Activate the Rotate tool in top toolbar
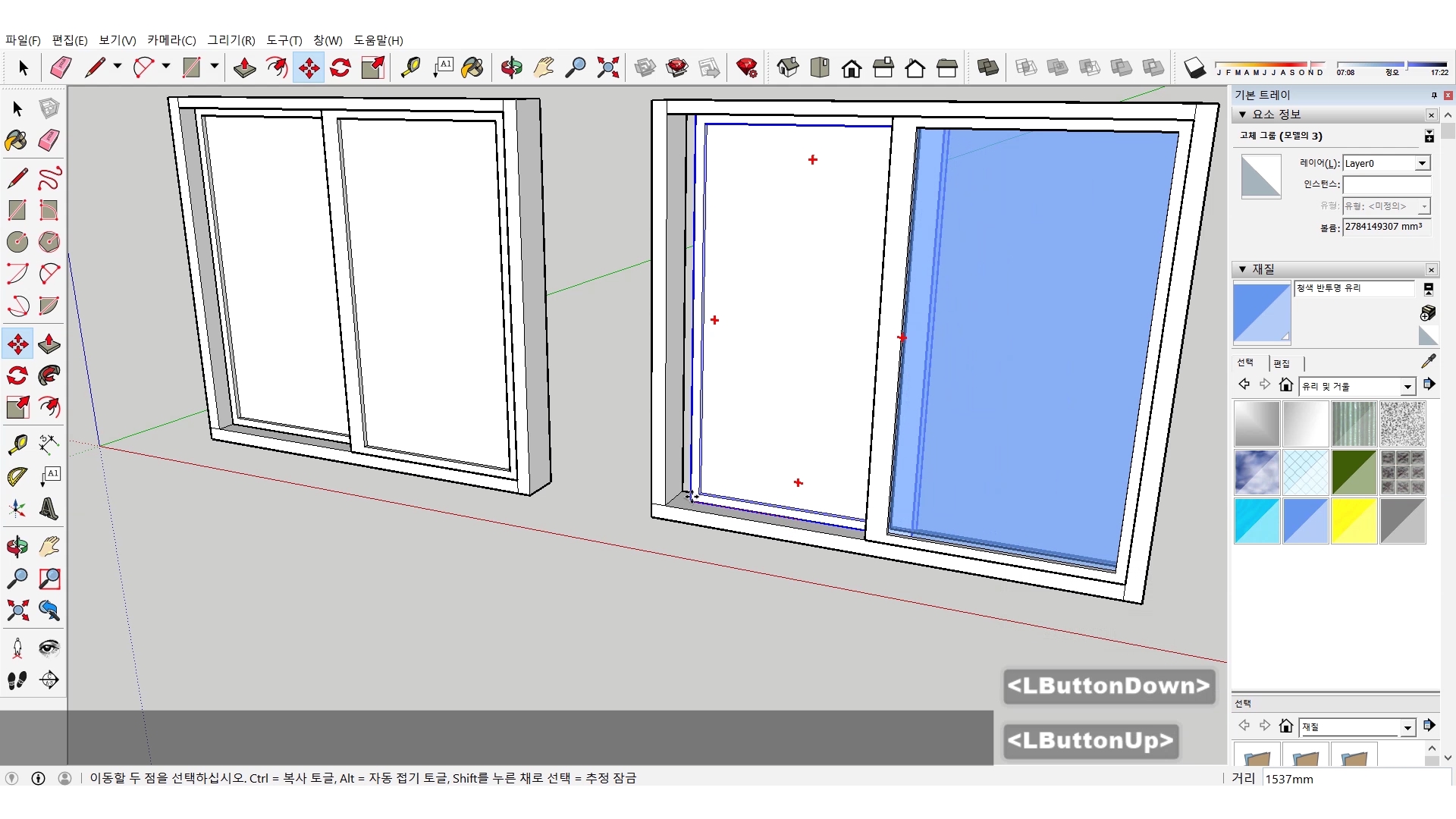The image size is (1456, 819). pos(340,68)
